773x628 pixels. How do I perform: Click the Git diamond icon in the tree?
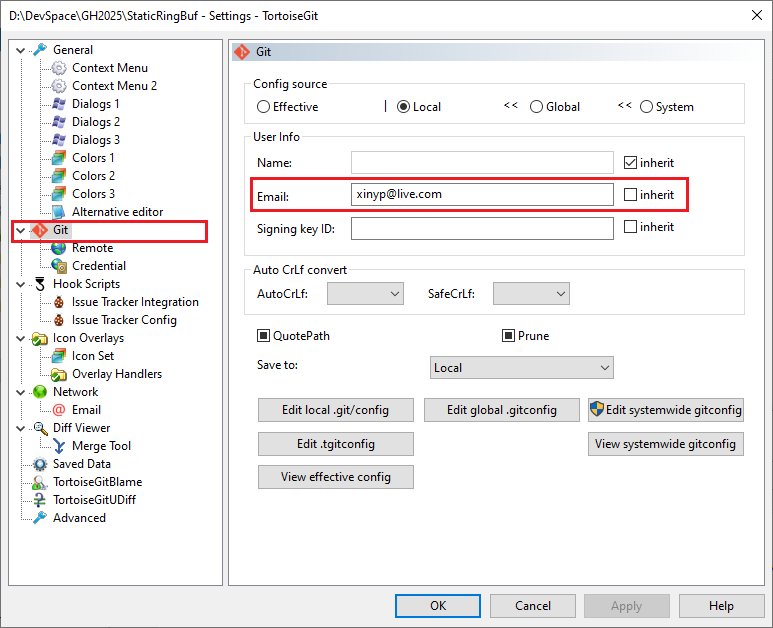pos(40,230)
